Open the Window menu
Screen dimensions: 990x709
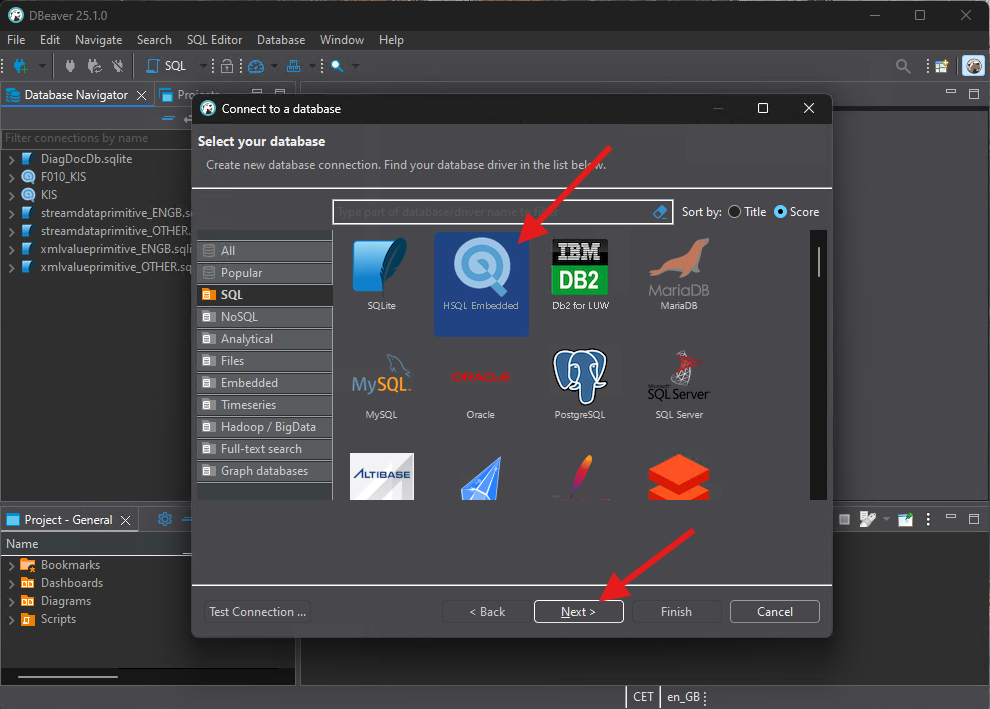[x=342, y=40]
